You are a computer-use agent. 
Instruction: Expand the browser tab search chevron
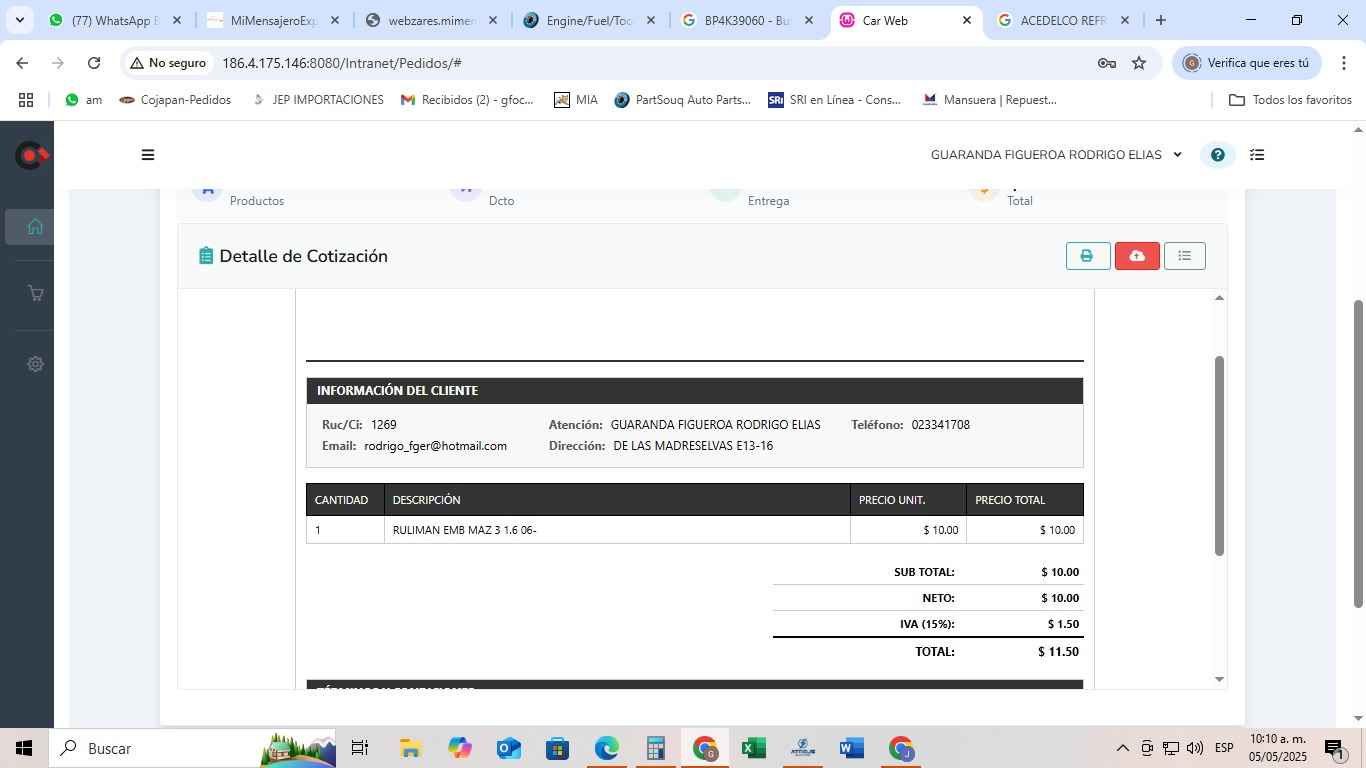[19, 20]
